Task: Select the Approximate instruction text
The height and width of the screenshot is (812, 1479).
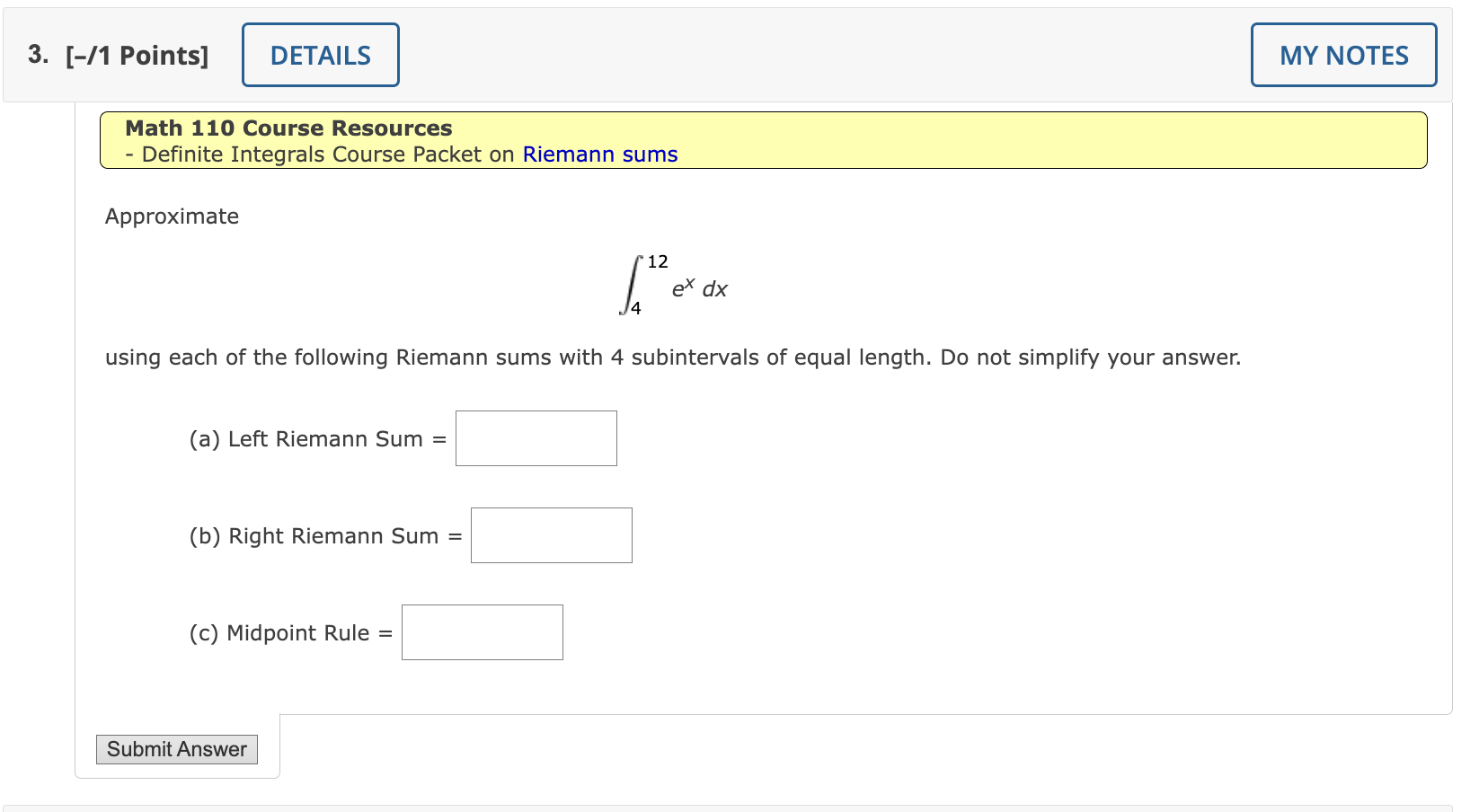Action: [x=171, y=216]
